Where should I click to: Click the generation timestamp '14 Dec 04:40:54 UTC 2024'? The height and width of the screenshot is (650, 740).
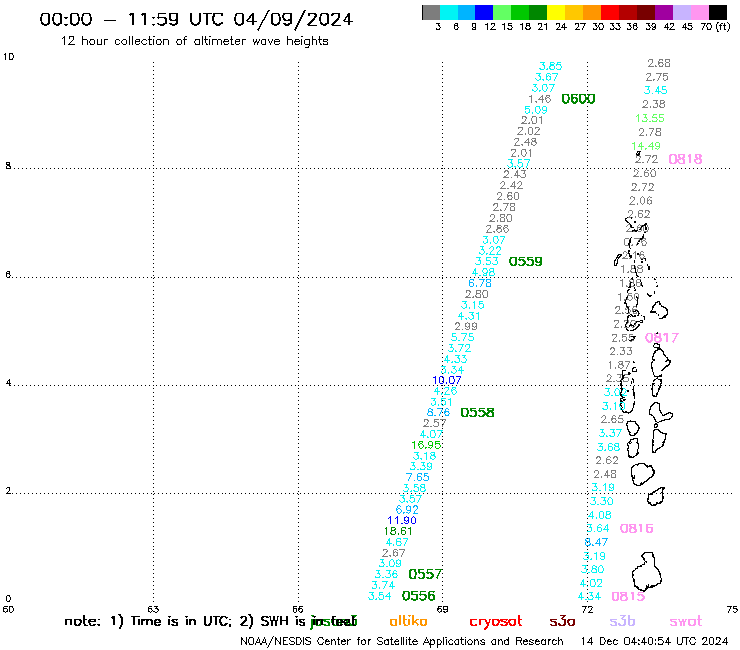pos(654,641)
